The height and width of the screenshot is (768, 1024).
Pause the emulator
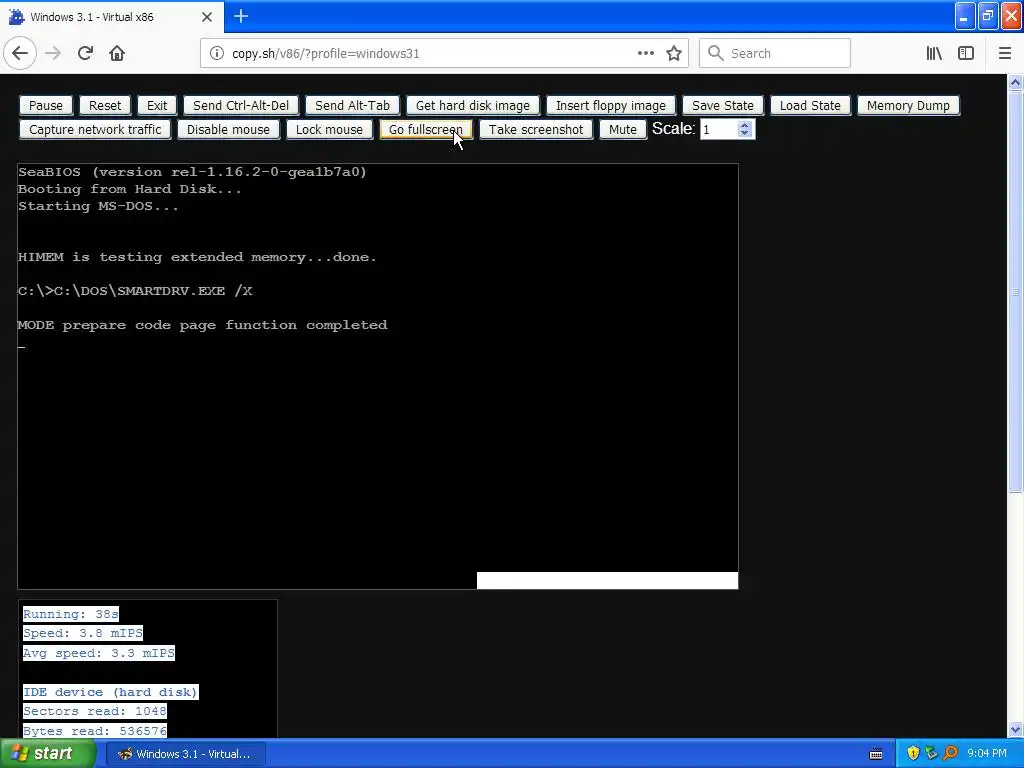pos(46,106)
